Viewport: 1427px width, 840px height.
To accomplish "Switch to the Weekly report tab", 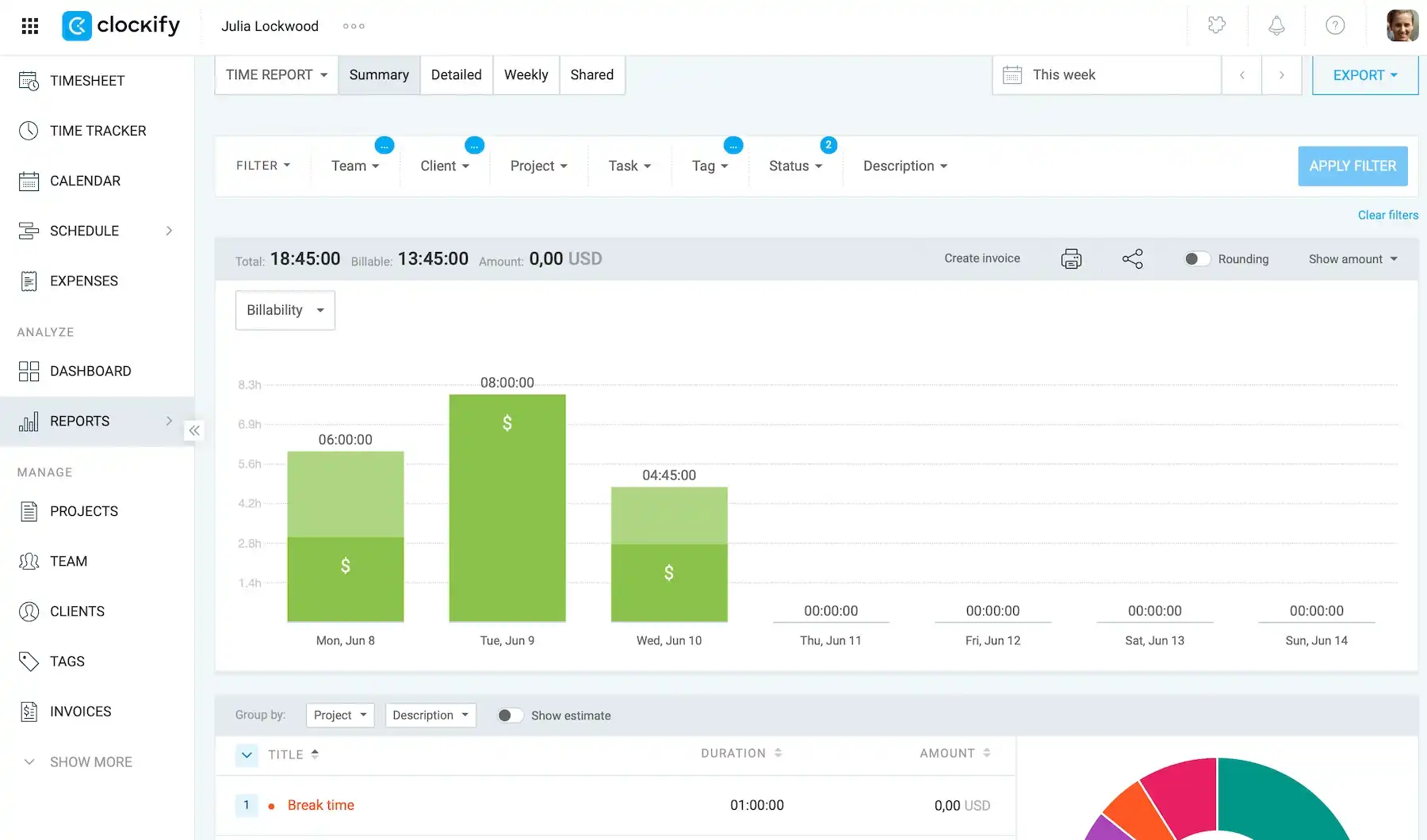I will (526, 74).
